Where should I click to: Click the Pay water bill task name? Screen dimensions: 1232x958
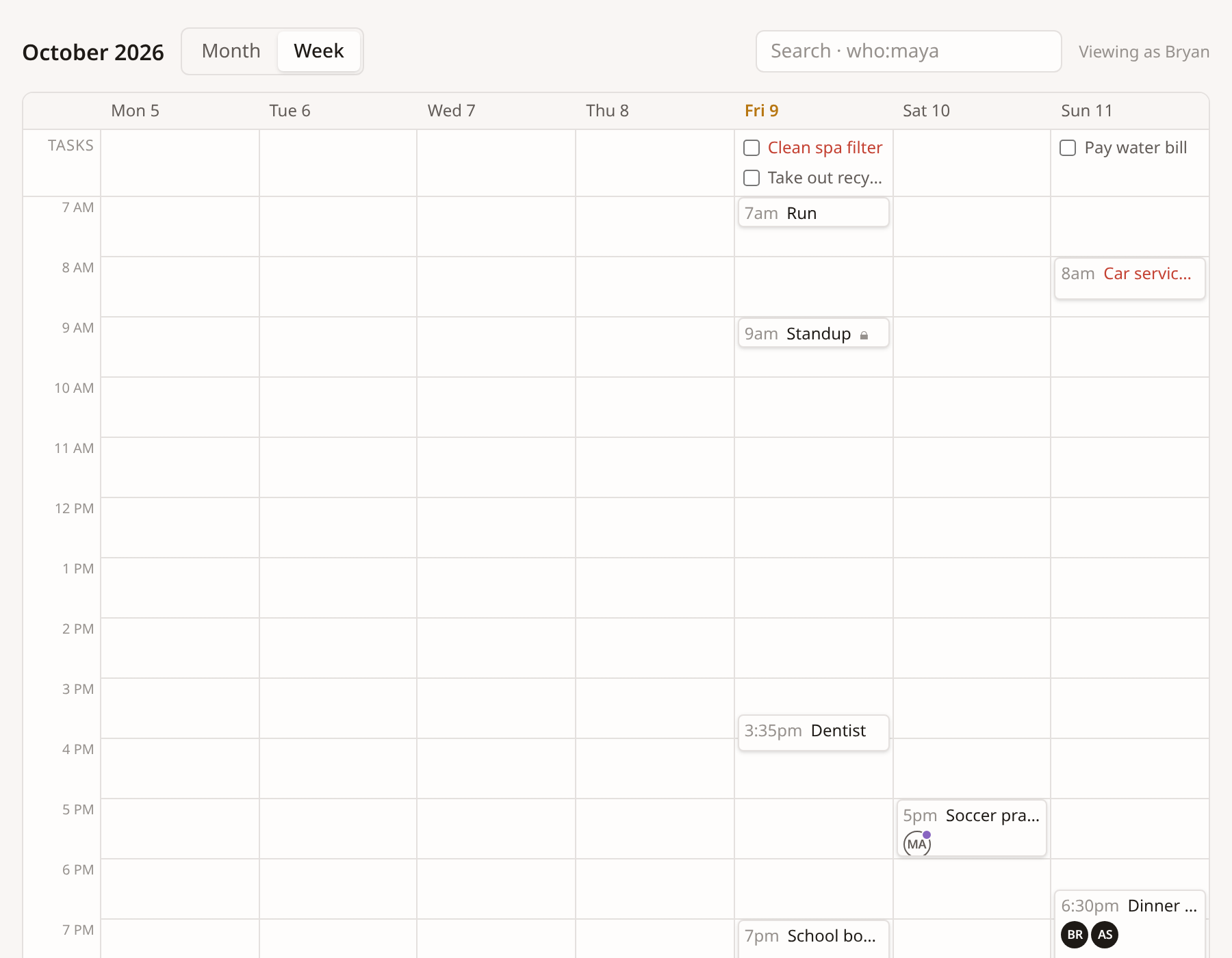(x=1135, y=148)
